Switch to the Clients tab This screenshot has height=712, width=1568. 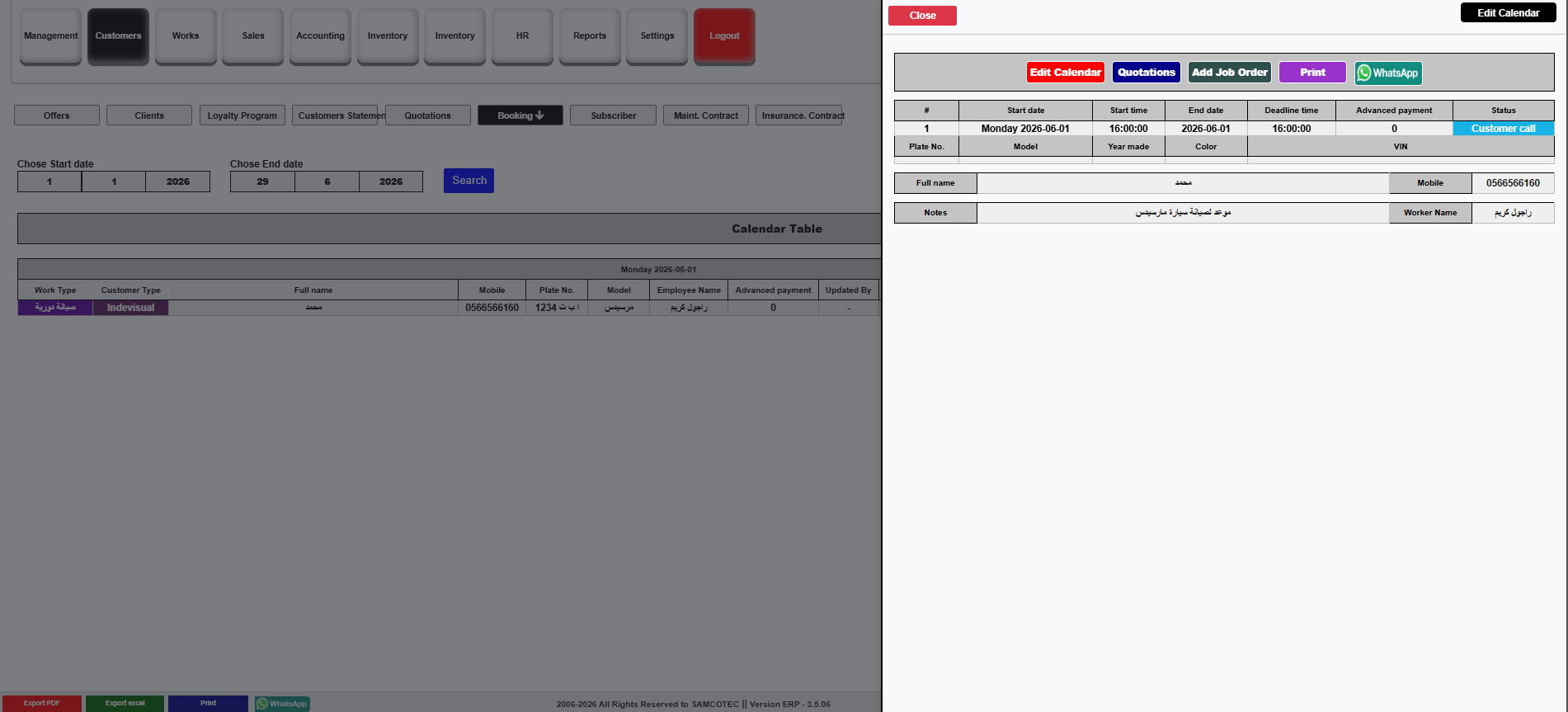tap(149, 116)
